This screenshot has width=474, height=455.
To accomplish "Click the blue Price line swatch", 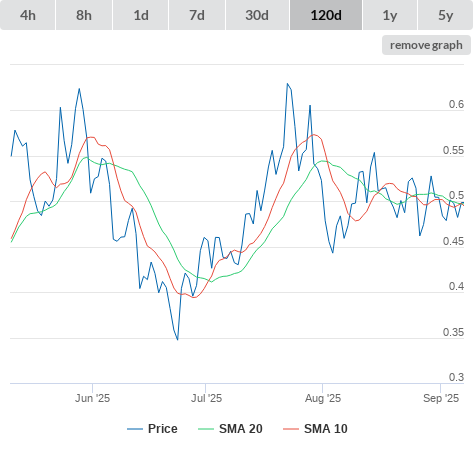I will pos(135,429).
